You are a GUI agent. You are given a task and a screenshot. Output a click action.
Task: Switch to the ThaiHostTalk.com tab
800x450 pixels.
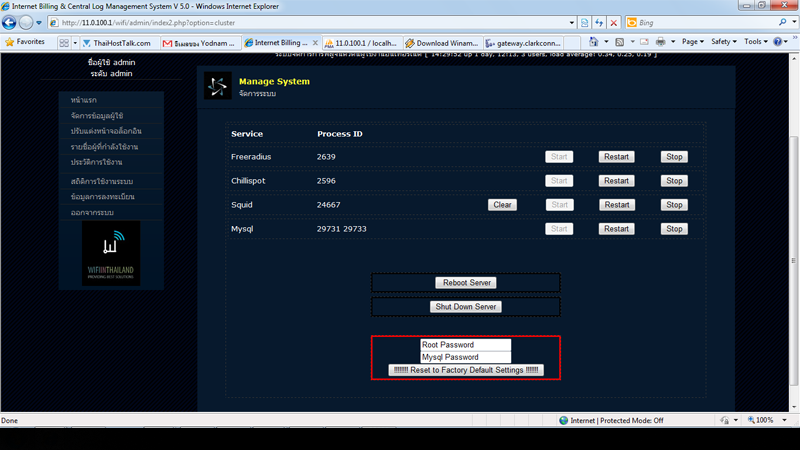pyautogui.click(x=117, y=43)
